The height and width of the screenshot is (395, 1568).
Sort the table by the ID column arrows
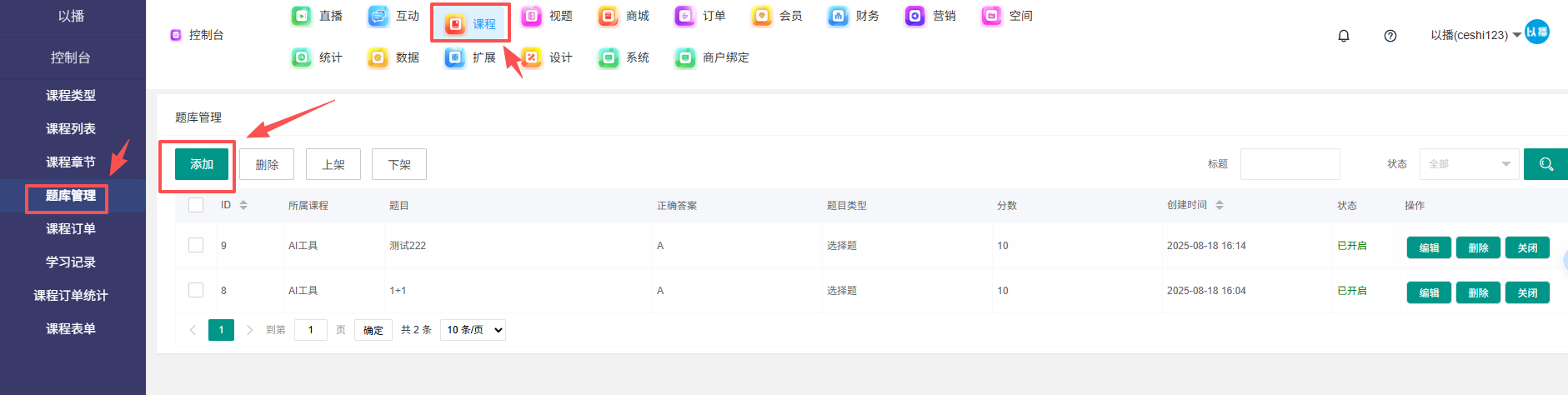(x=243, y=205)
